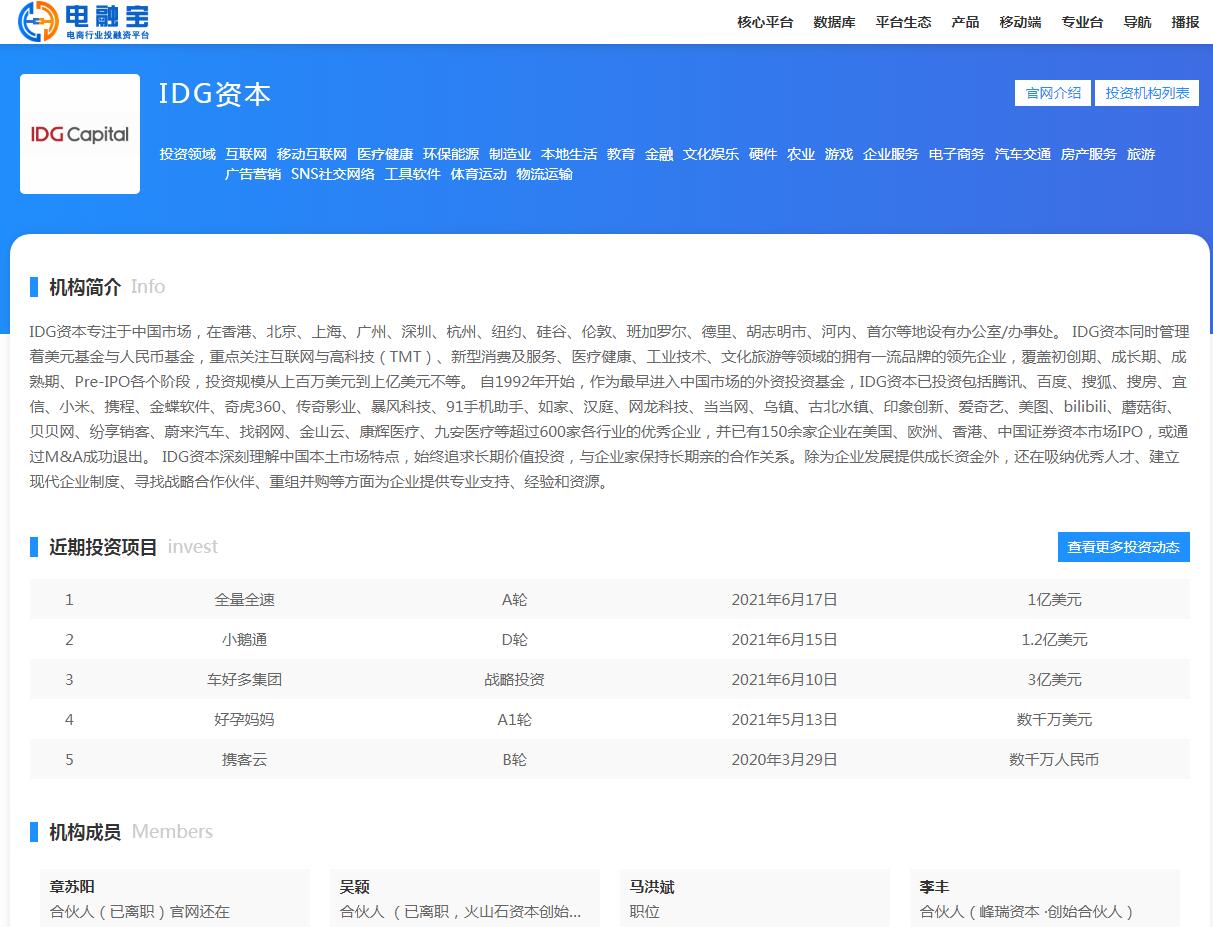Select the 文化娱乐 investment field tag

pos(711,154)
